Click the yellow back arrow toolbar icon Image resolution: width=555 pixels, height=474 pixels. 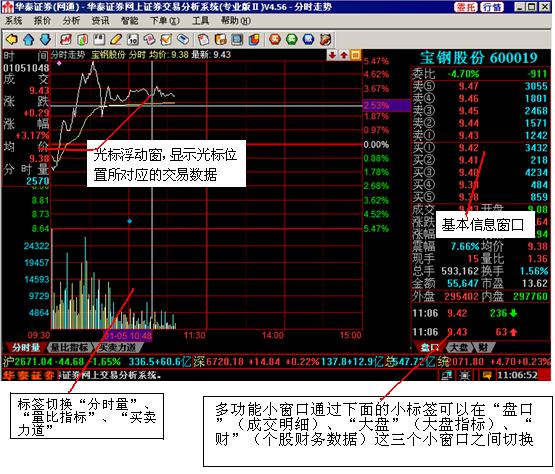pos(12,39)
